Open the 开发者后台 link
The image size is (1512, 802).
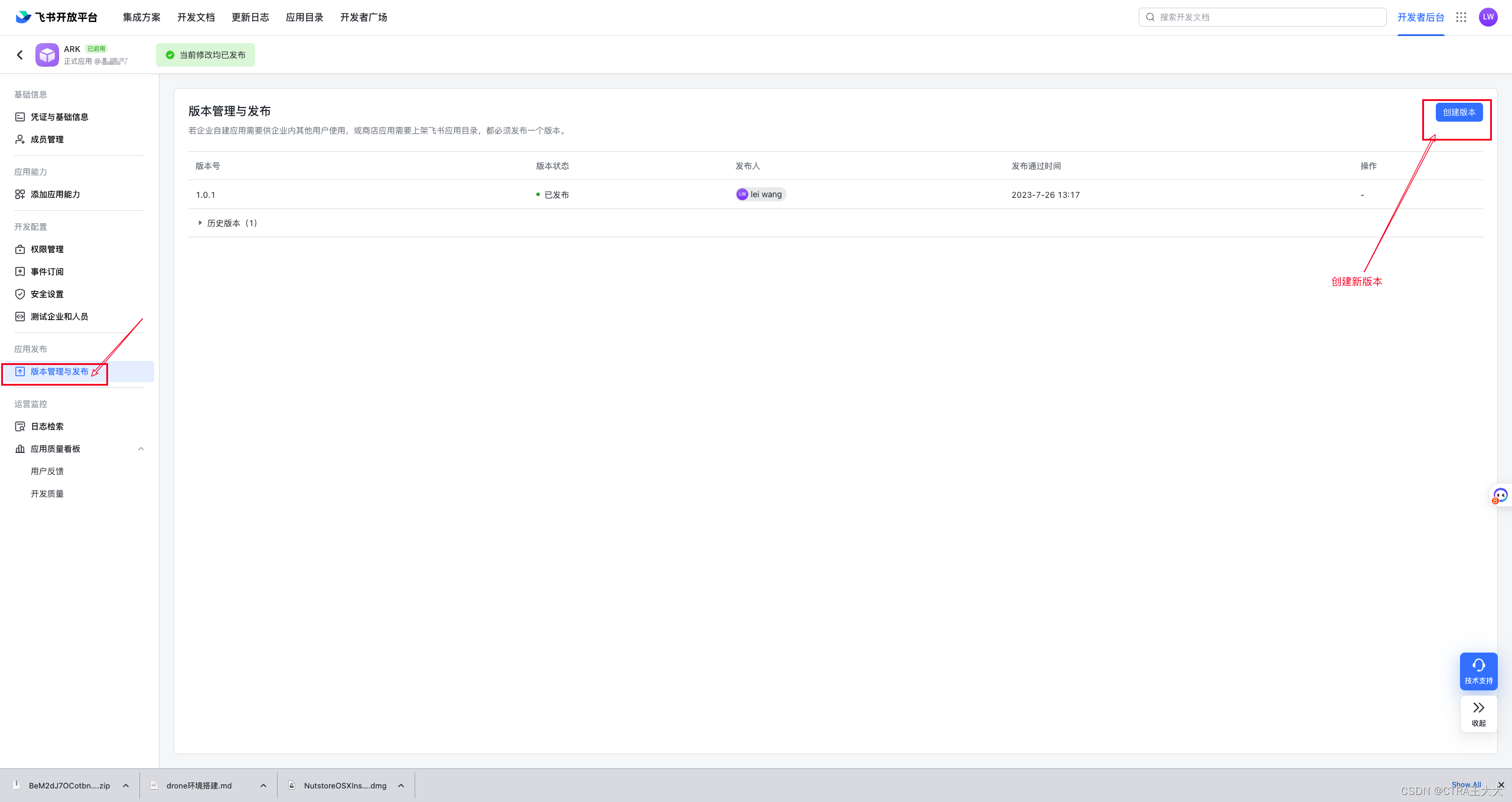1420,17
